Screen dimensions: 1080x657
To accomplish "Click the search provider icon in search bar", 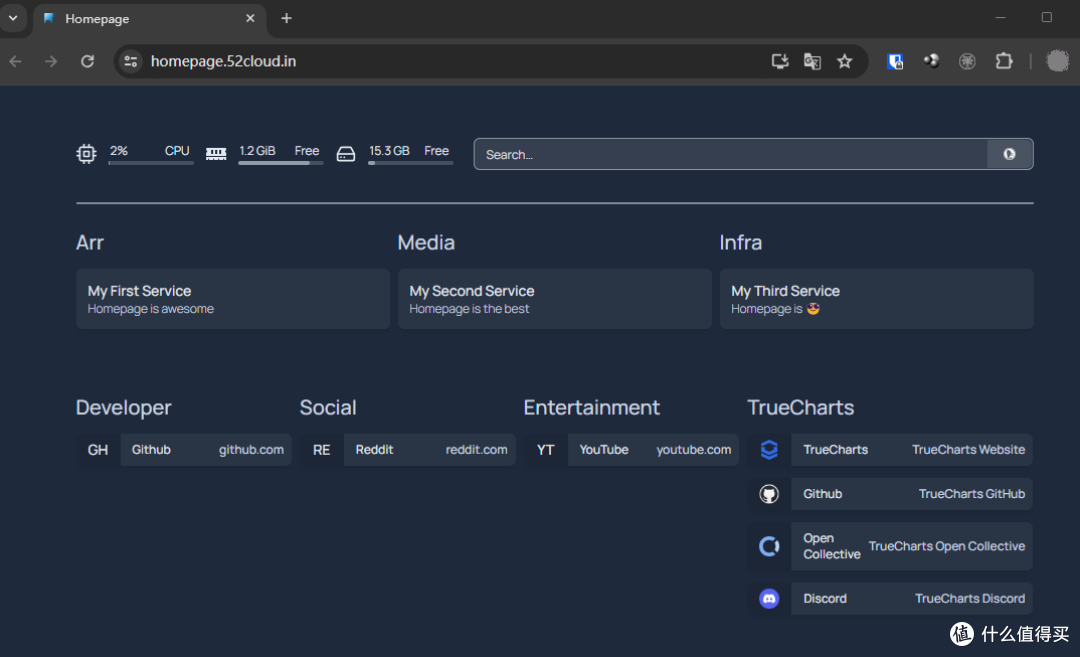I will tap(1009, 154).
